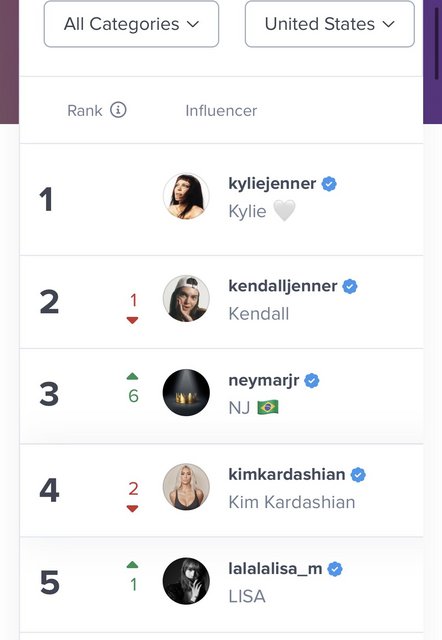Screen dimensions: 442x640
Task: Click the verified badge beside lalalalisa_m
Action: tap(335, 569)
